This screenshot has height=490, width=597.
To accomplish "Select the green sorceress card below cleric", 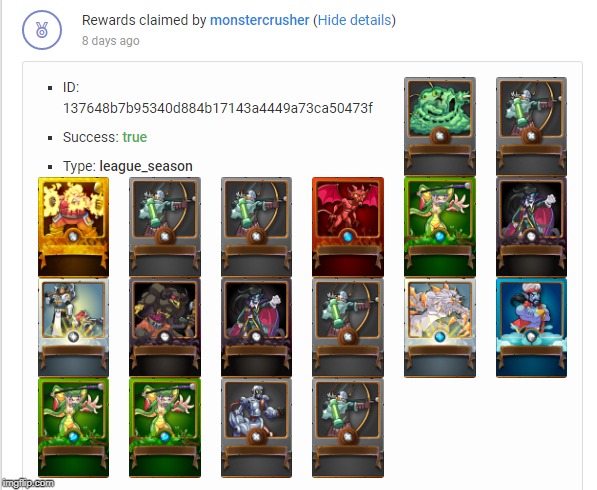I will tap(73, 428).
